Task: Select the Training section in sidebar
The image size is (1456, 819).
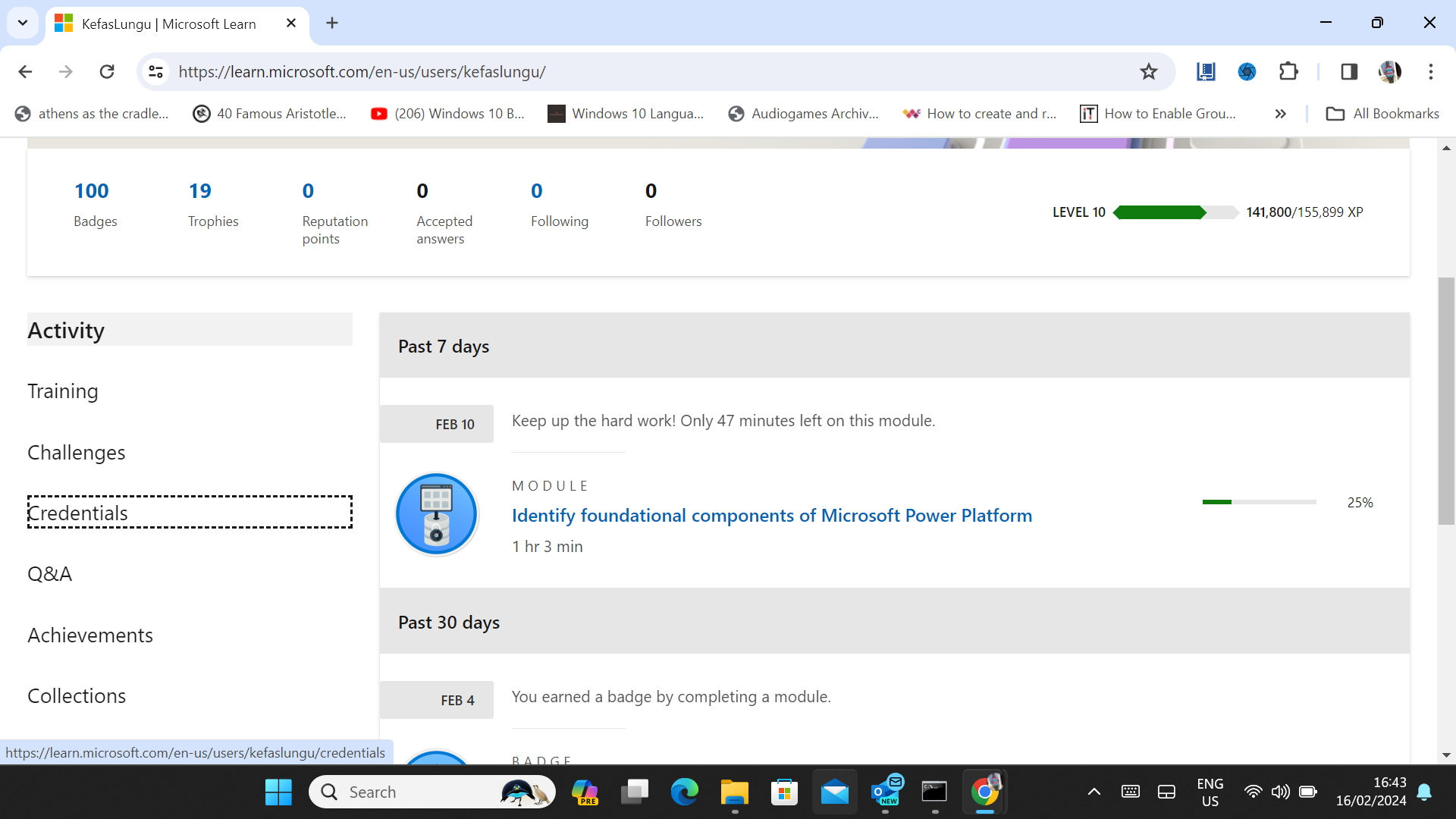Action: pos(63,391)
